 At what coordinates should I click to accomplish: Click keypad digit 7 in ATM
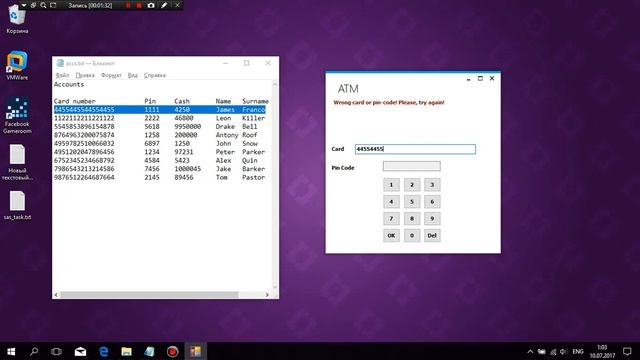point(391,218)
